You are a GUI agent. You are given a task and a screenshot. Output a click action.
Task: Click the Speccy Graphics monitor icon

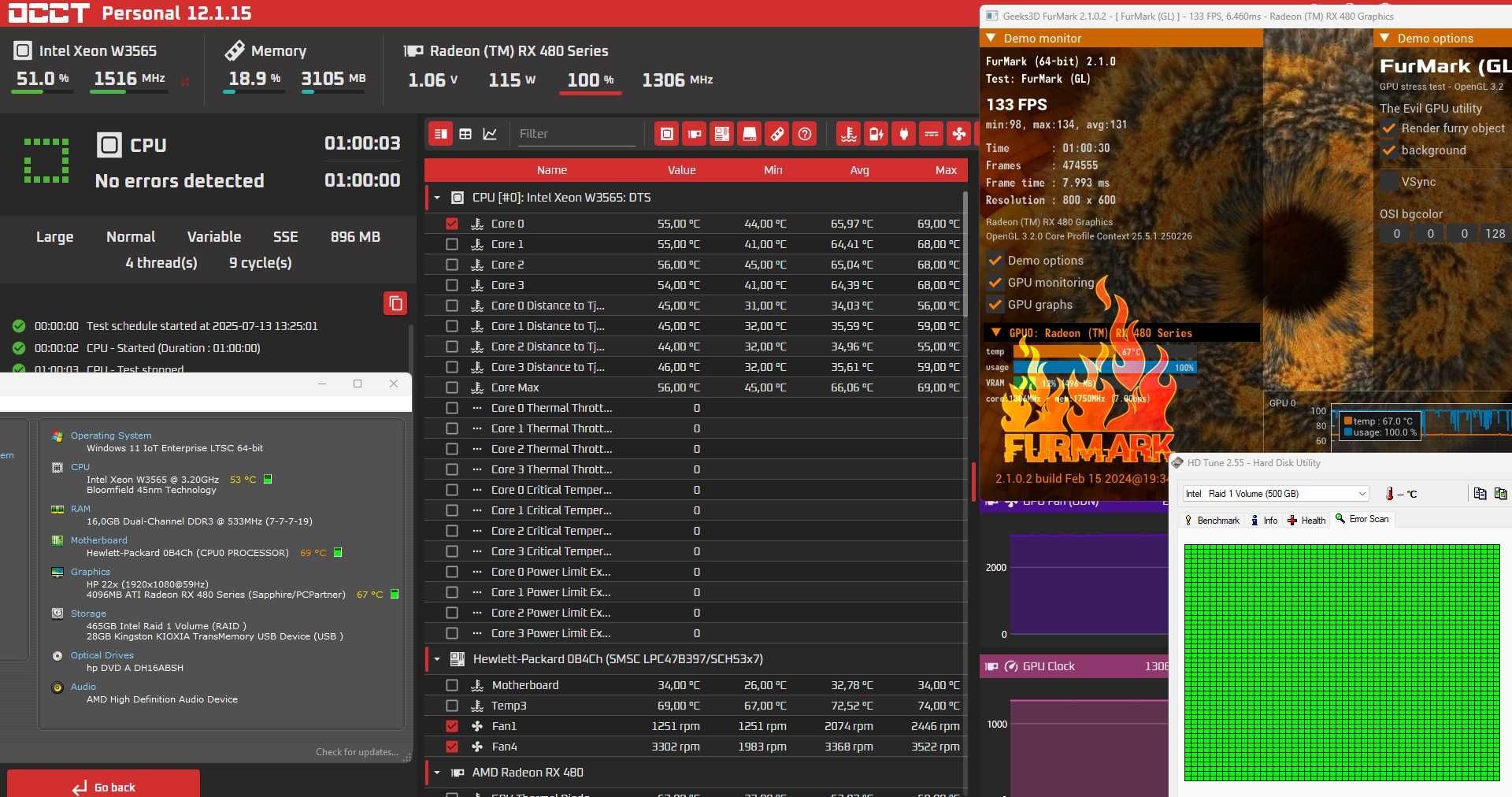tap(57, 573)
